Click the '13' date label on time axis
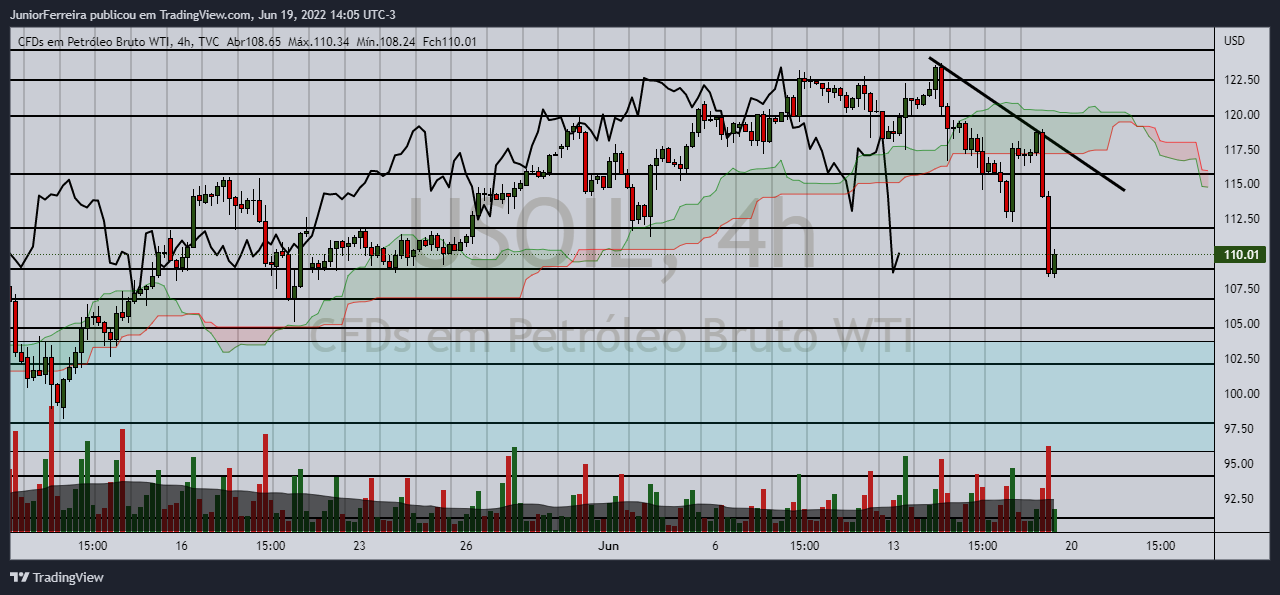The height and width of the screenshot is (595, 1280). point(893,547)
